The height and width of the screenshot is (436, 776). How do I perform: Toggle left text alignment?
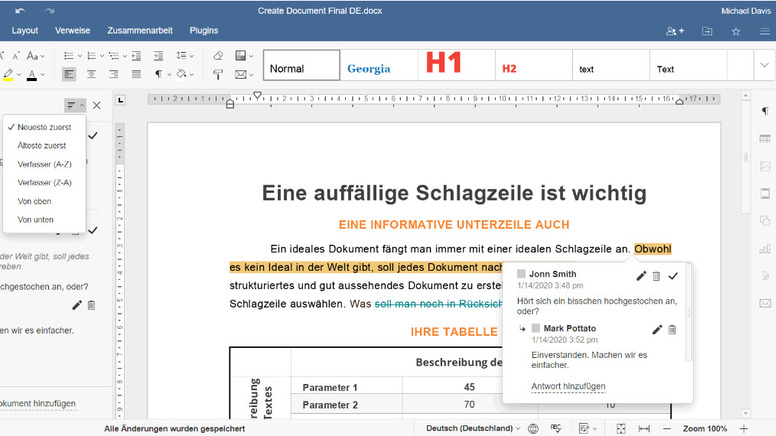69,74
